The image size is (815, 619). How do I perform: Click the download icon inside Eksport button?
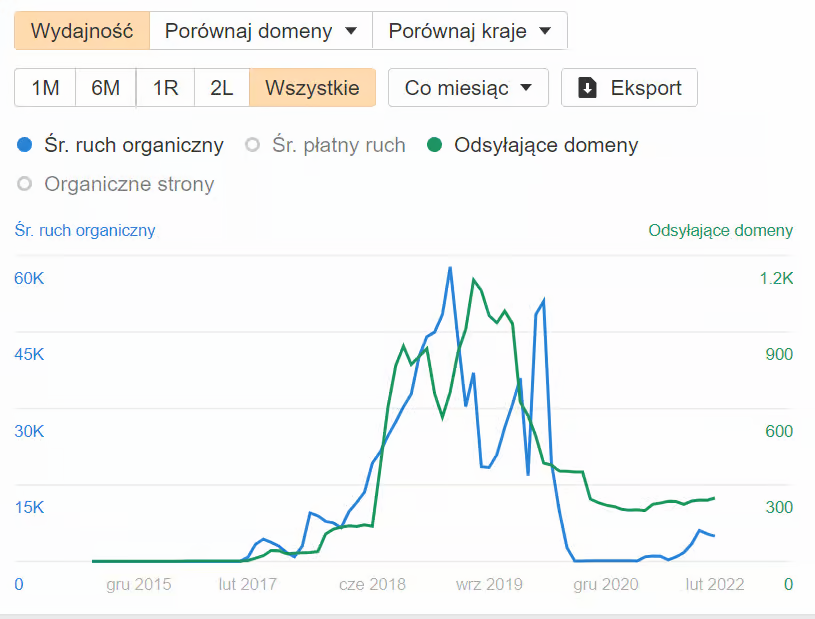pyautogui.click(x=590, y=87)
